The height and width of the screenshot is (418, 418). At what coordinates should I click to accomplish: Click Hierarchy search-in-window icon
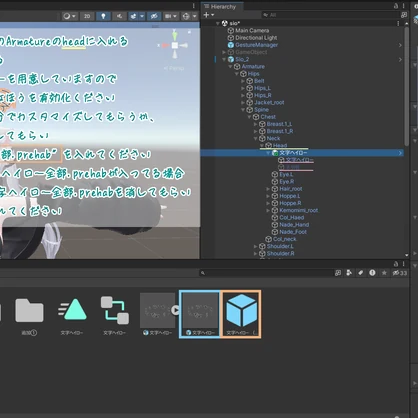[404, 15]
